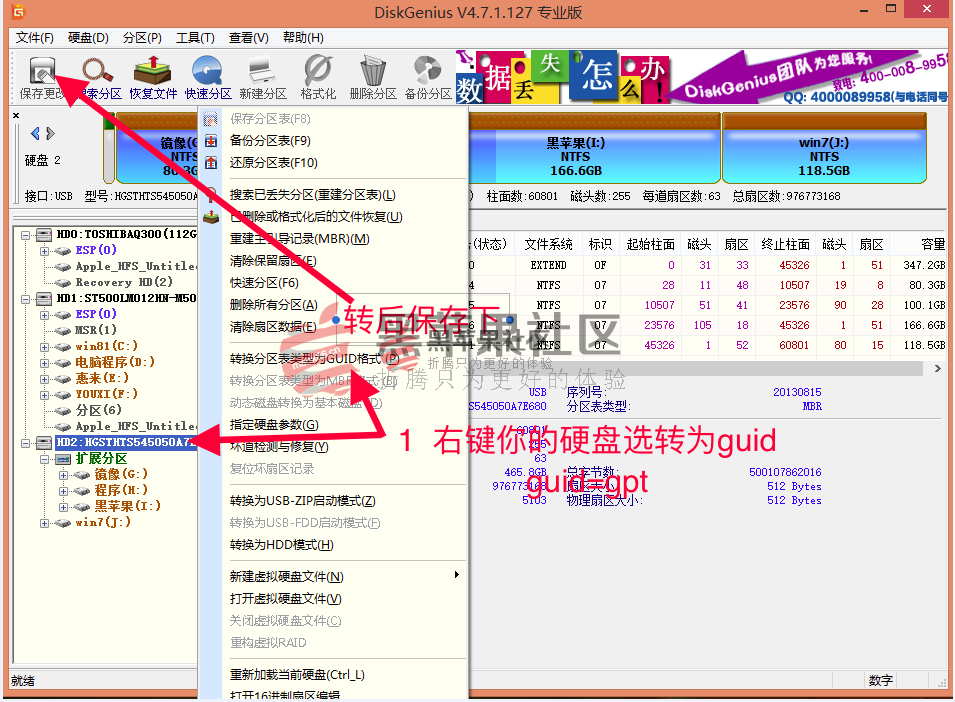Collapse the HD2 HGST tree node

click(x=26, y=443)
